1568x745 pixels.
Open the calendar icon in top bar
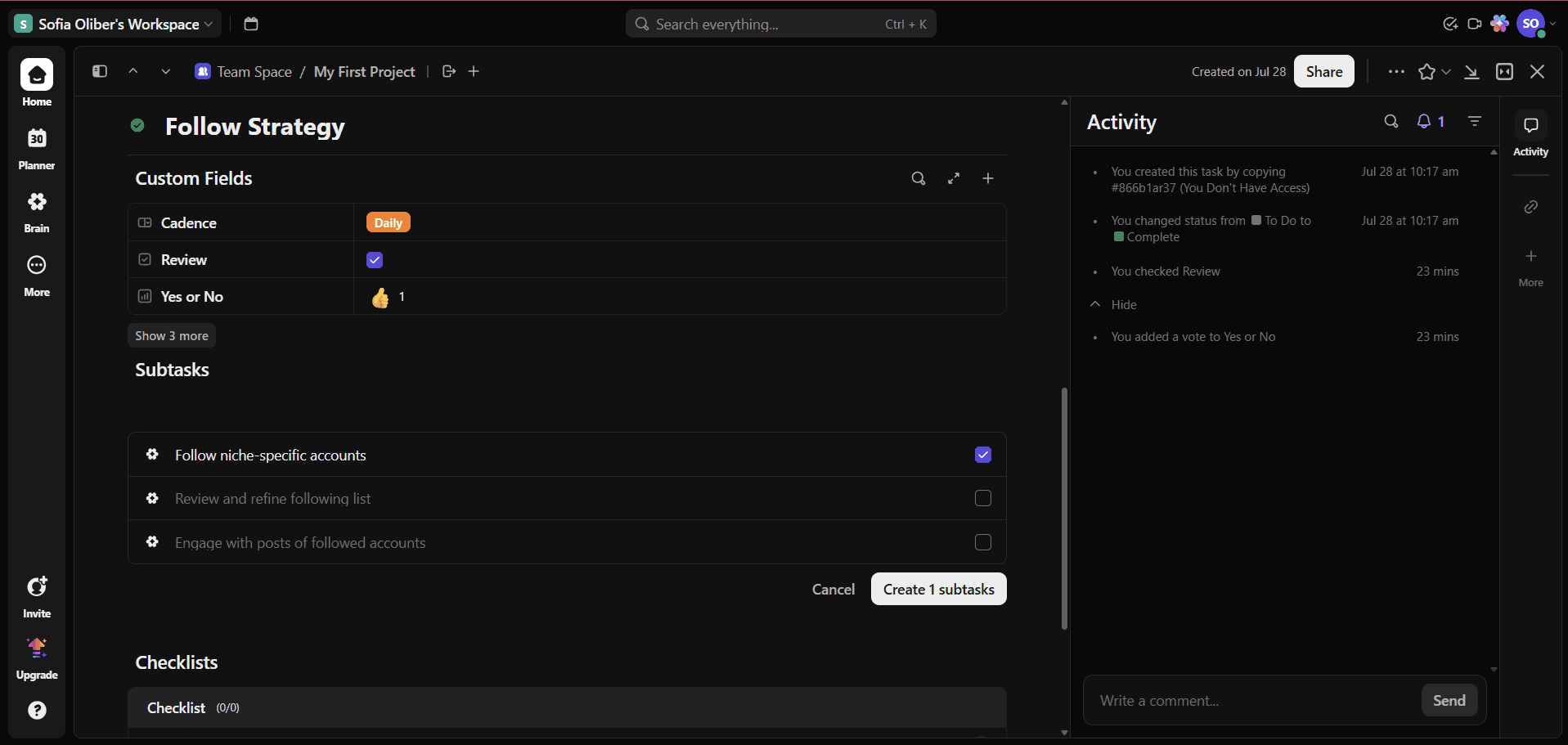pos(251,24)
